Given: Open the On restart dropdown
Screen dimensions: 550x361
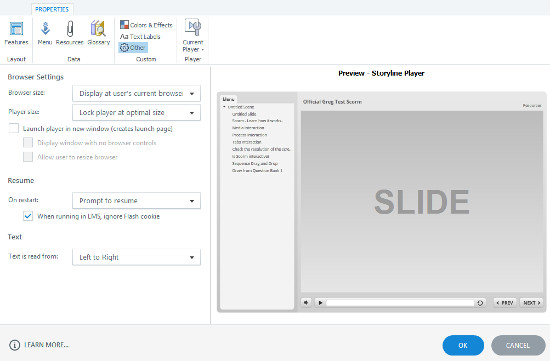Looking at the screenshot, I should click(136, 201).
